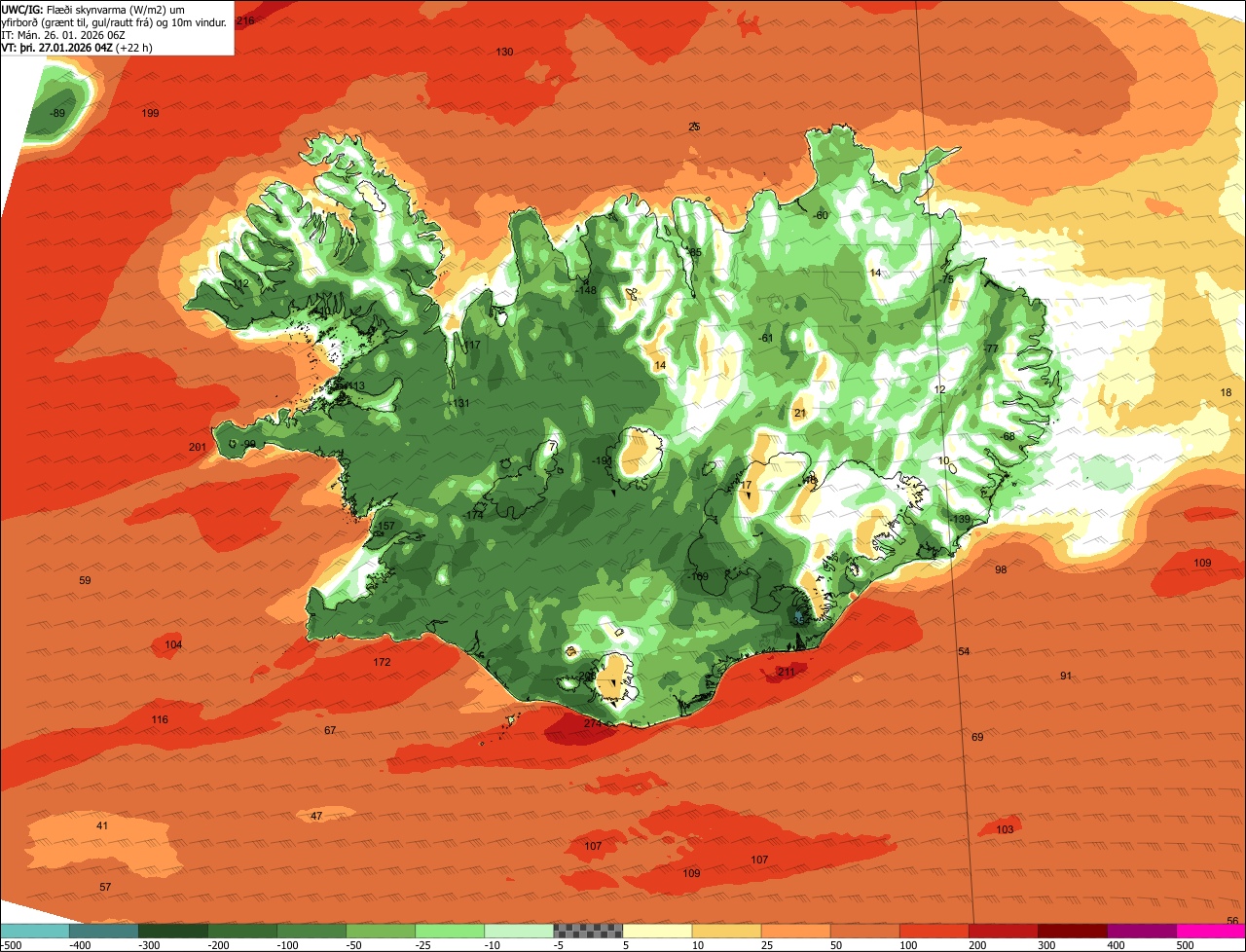
Task: Select the dark red 300 to 400 legend swatch
Action: pyautogui.click(x=1071, y=931)
